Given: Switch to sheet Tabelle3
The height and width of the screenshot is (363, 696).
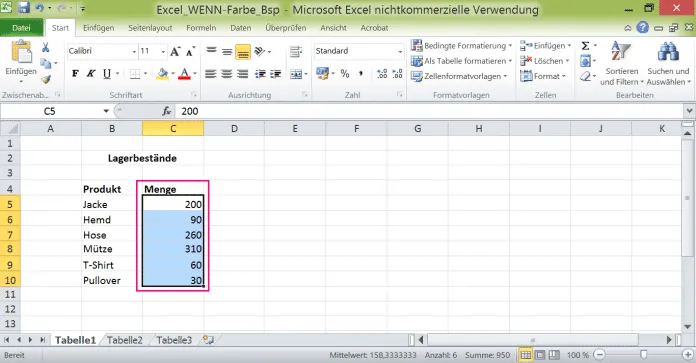Looking at the screenshot, I should click(174, 340).
